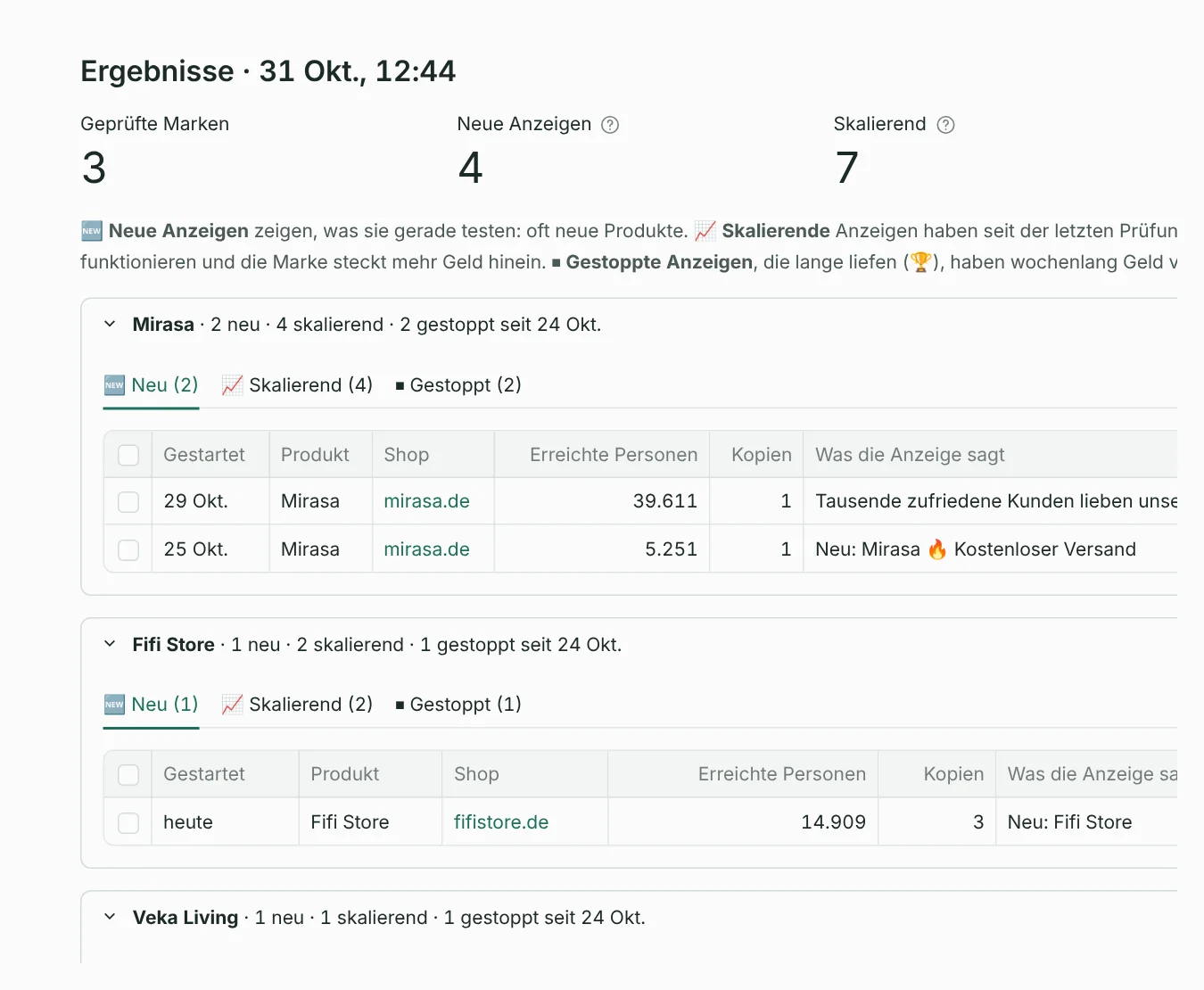Open help icon next to Skalierend stat
The height and width of the screenshot is (990, 1204).
[946, 125]
